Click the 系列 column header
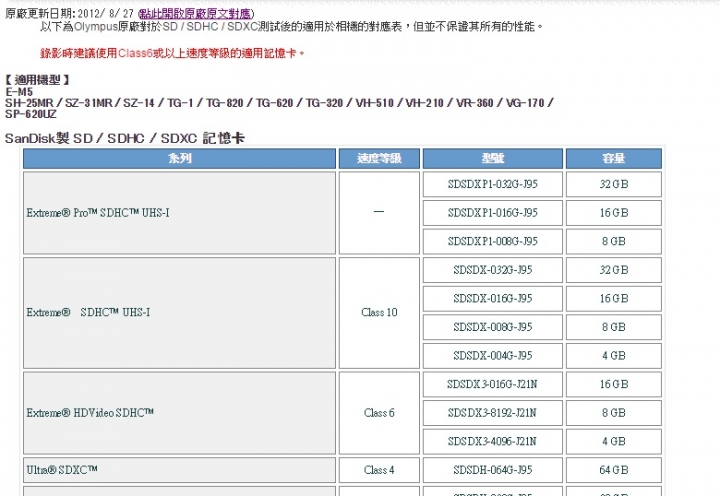This screenshot has height=496, width=720. [180, 158]
